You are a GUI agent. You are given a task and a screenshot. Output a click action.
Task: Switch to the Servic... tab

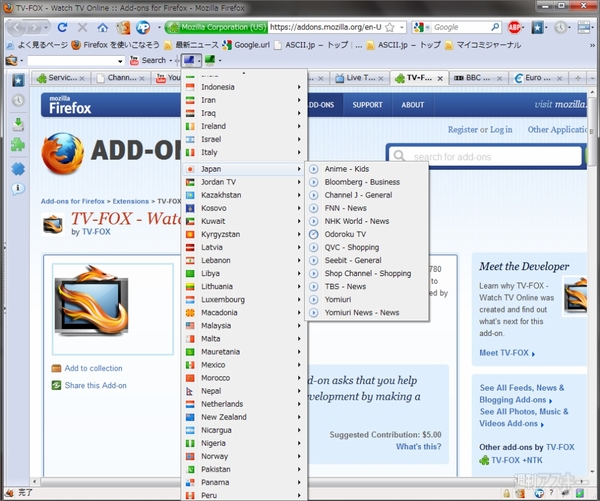60,78
